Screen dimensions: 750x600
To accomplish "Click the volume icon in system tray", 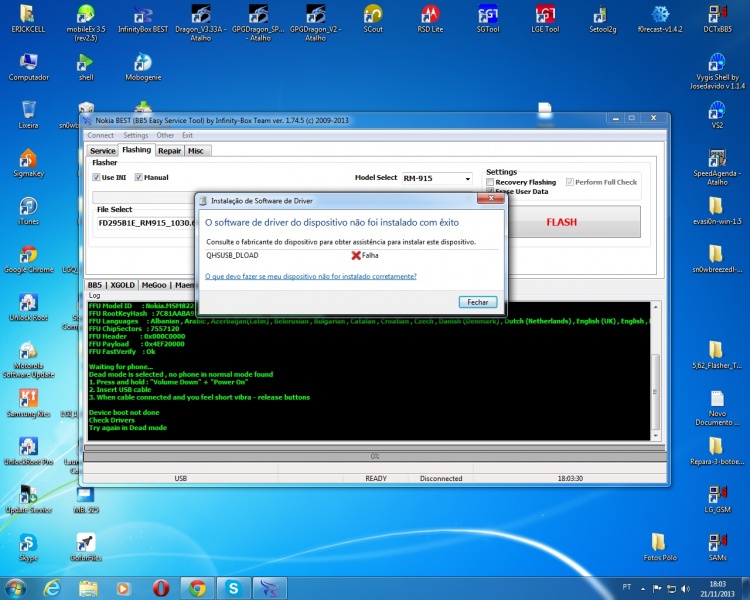I will [x=685, y=589].
